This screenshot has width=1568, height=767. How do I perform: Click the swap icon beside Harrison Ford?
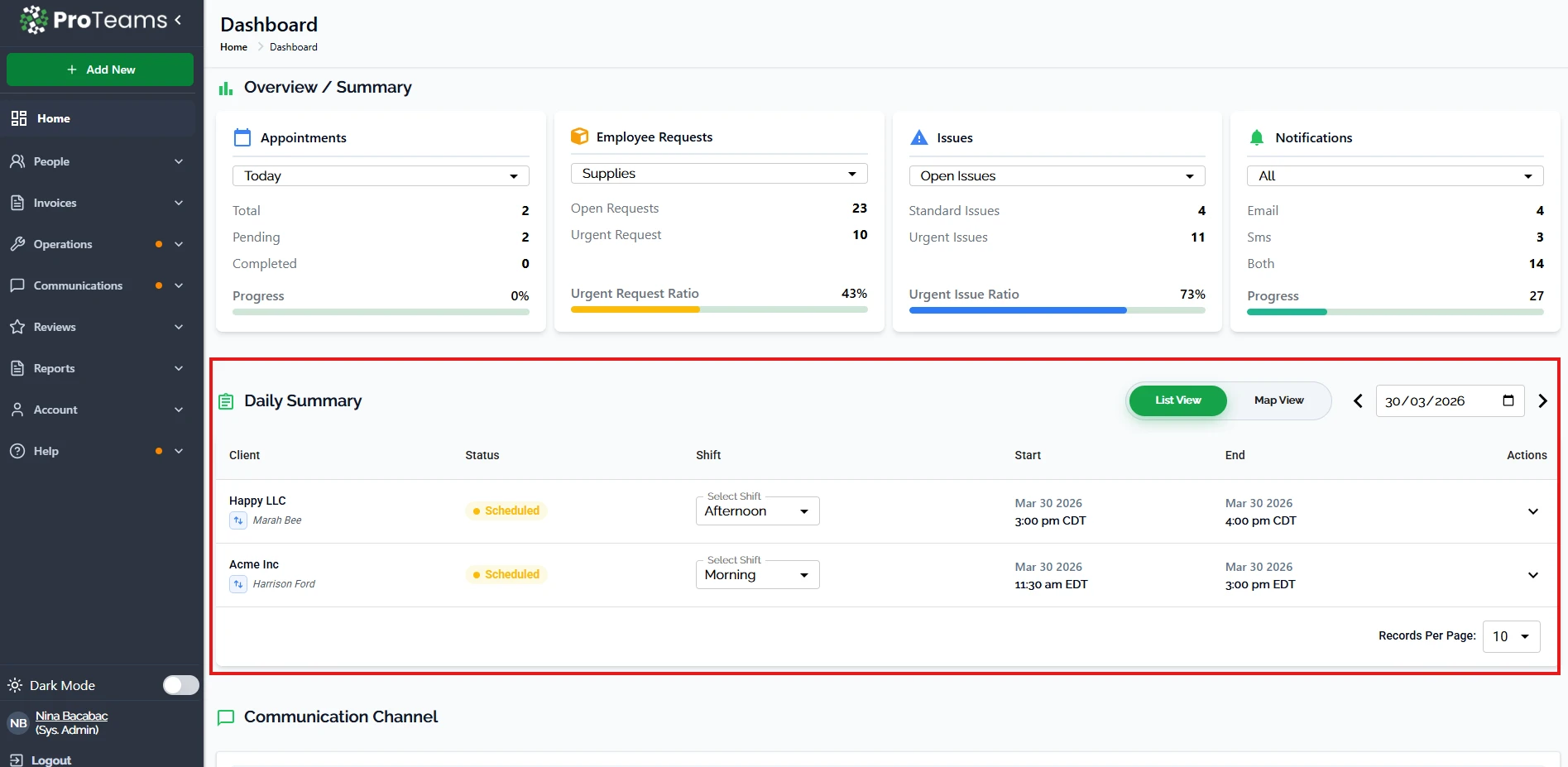(238, 584)
